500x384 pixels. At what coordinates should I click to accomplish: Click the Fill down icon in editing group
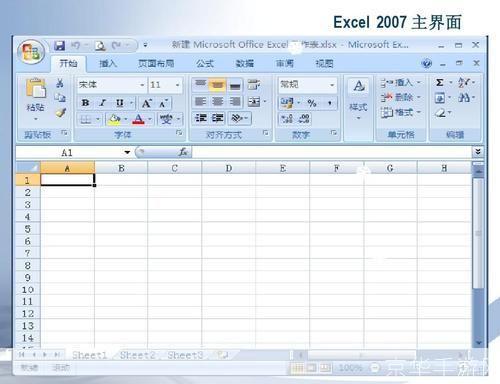440,98
